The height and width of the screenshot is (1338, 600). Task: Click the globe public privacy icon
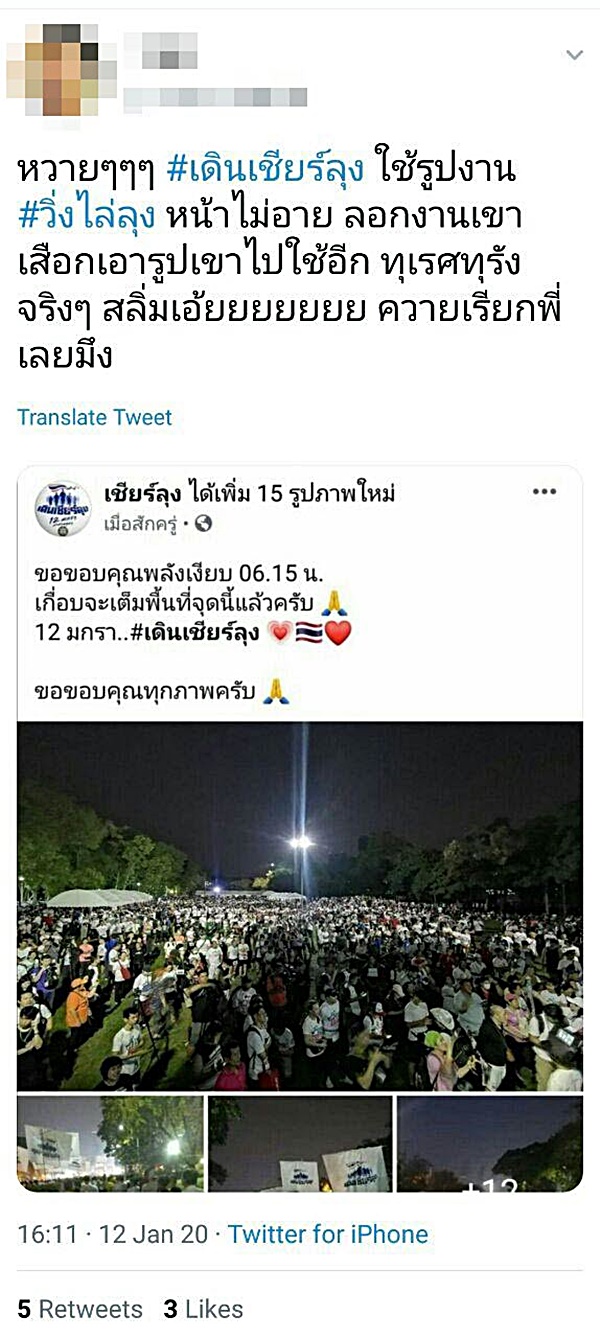(203, 523)
